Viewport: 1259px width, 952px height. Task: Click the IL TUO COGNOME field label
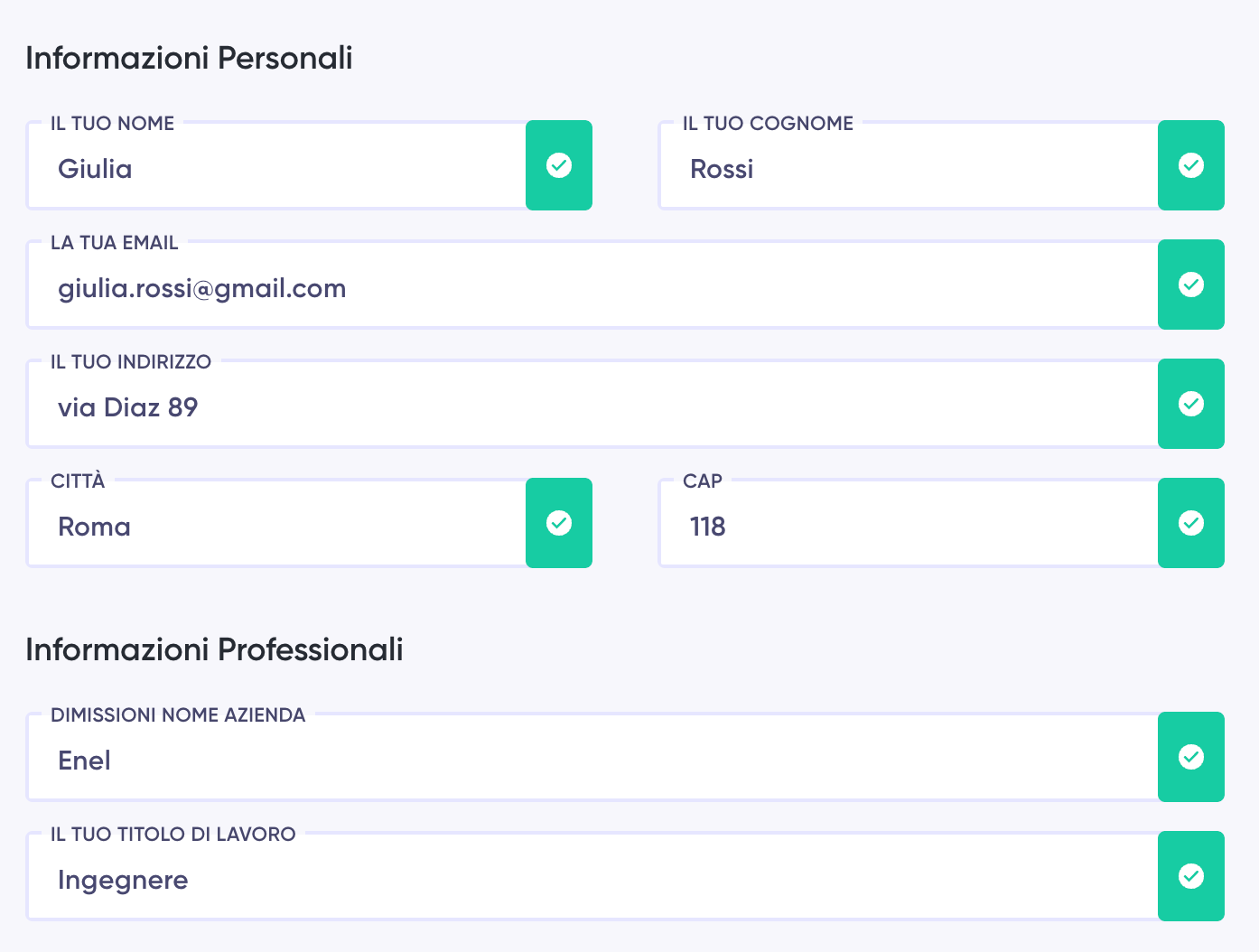click(x=768, y=124)
